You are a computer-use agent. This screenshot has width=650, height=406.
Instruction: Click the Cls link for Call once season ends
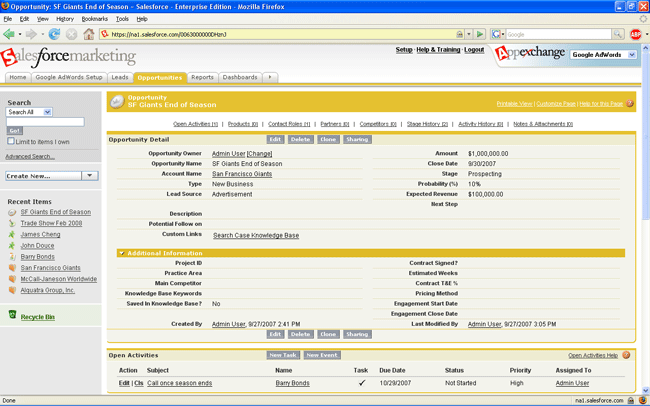coord(138,383)
